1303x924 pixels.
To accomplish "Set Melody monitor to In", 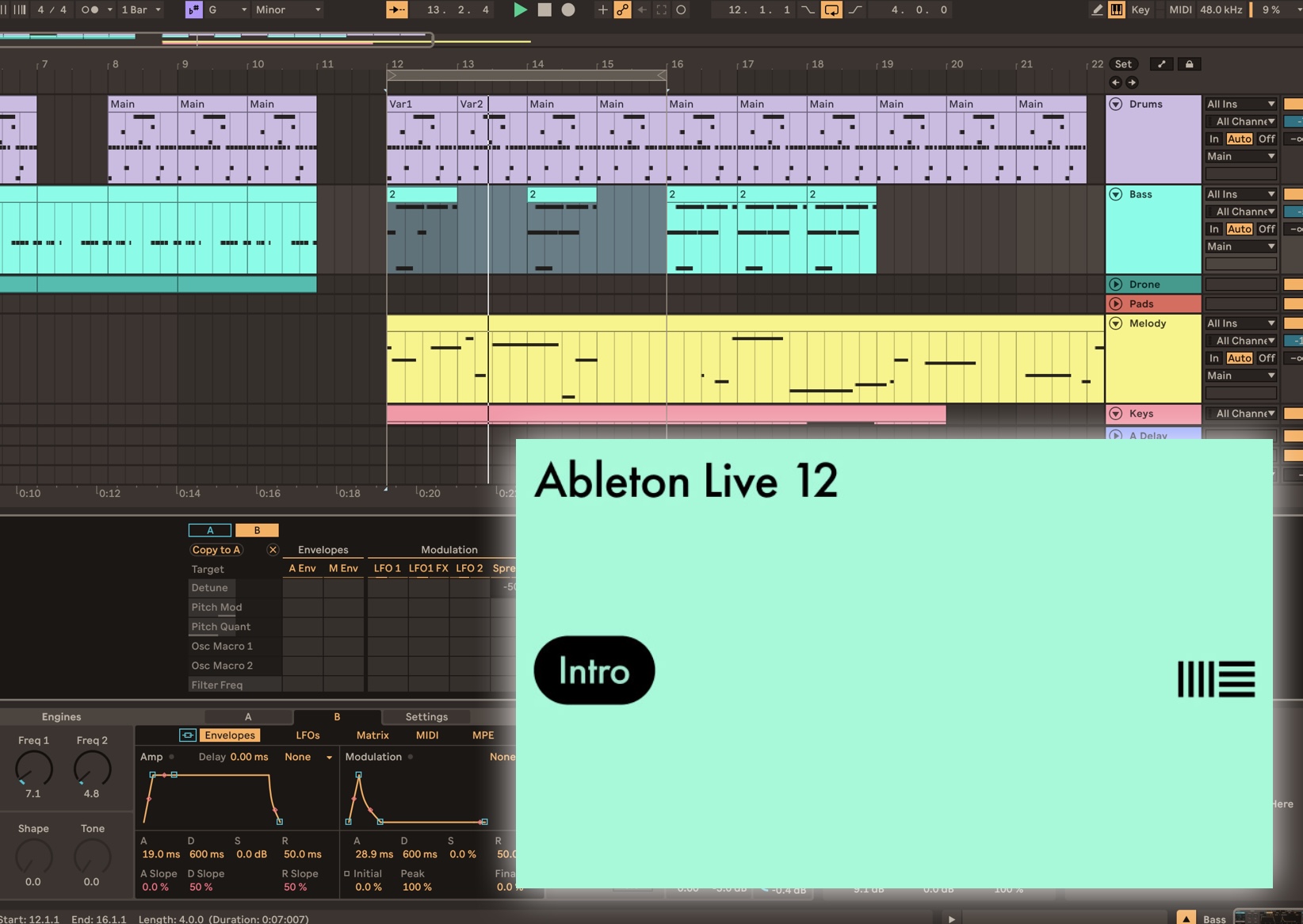I will pyautogui.click(x=1213, y=358).
